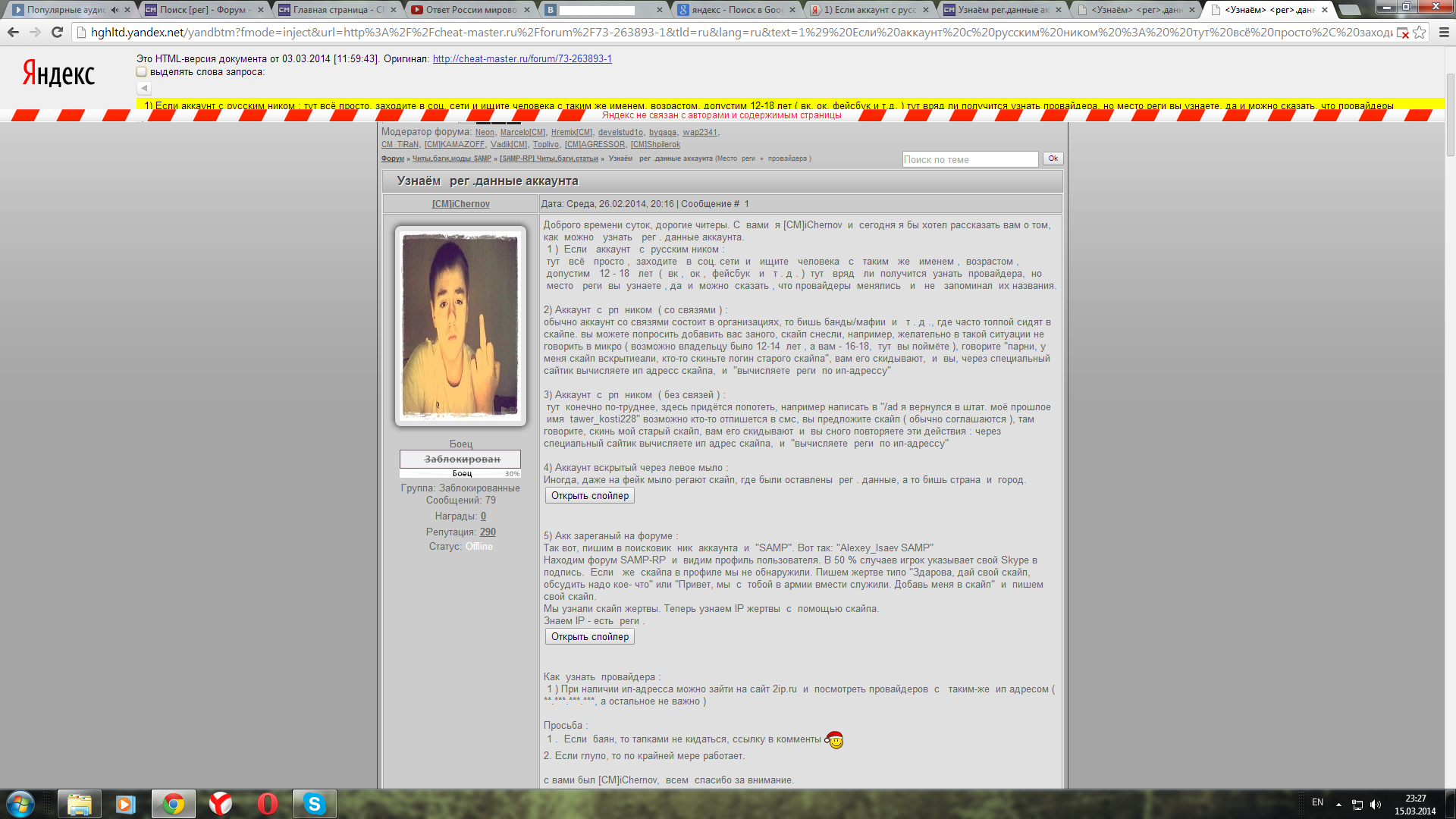Toggle the 'выделять слова запроса' checkbox
1456x819 pixels.
[x=142, y=72]
